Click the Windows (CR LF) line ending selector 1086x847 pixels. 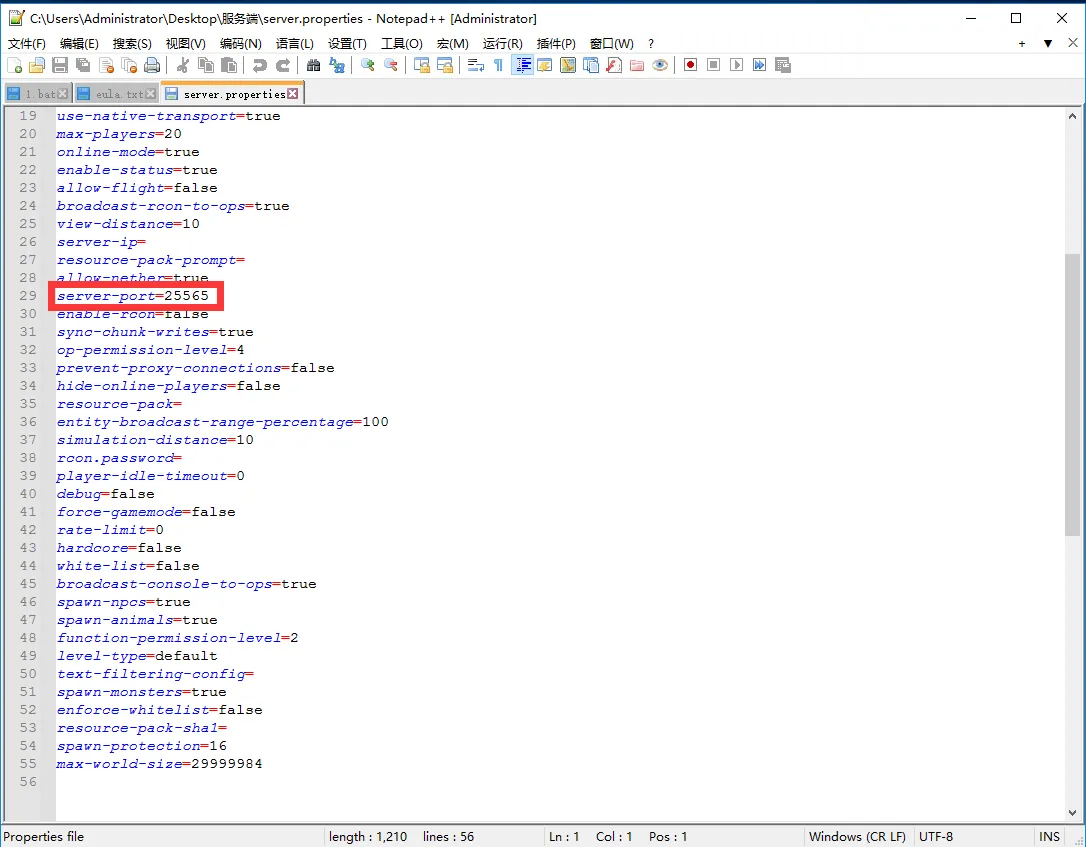coord(857,837)
